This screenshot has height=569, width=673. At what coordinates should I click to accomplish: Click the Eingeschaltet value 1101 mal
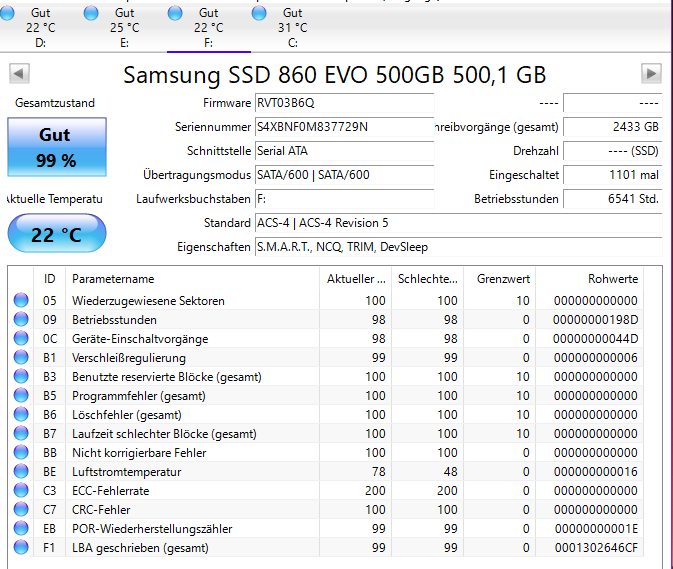pos(612,175)
